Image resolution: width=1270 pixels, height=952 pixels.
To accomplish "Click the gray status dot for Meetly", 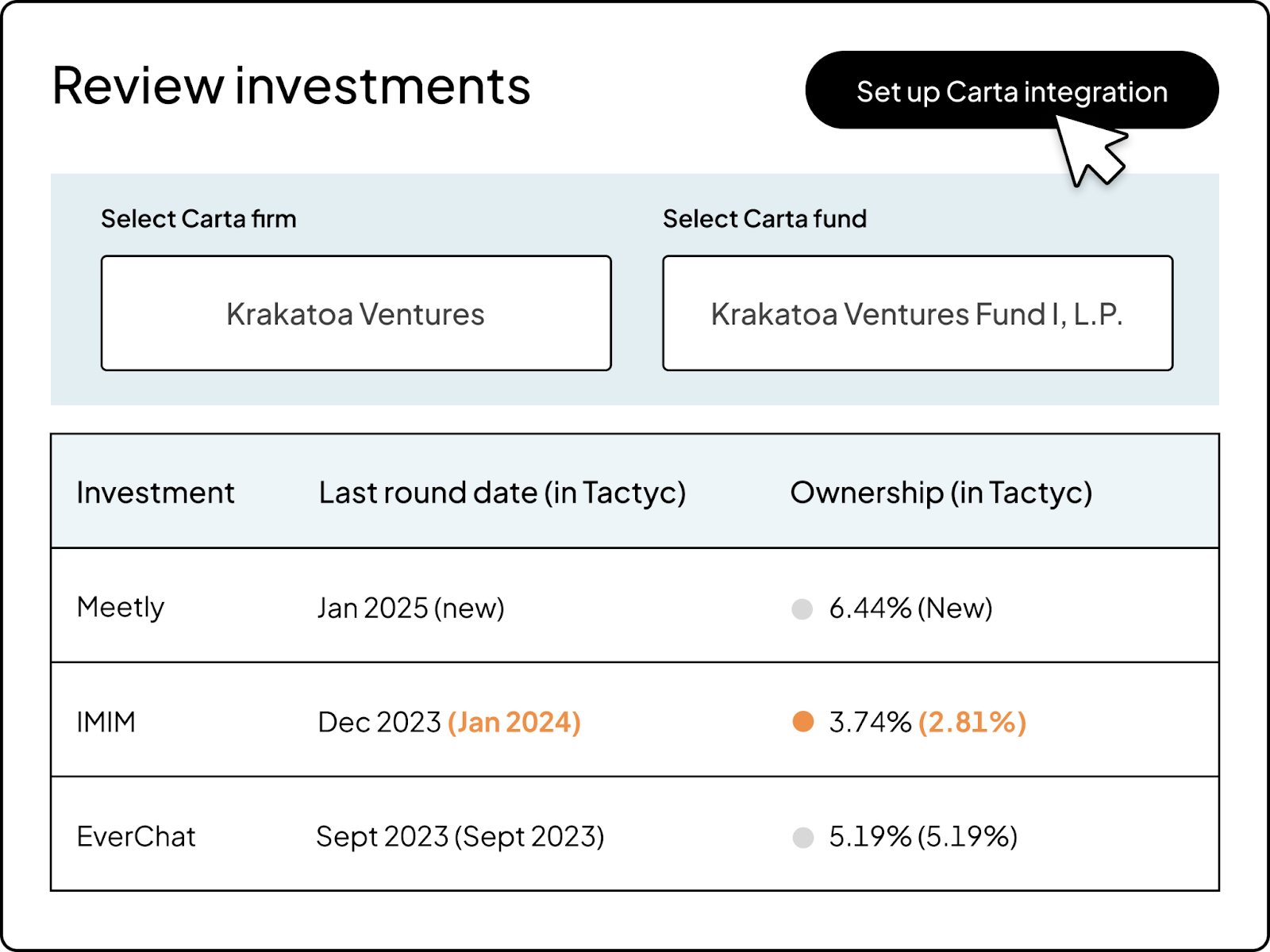I will [802, 609].
